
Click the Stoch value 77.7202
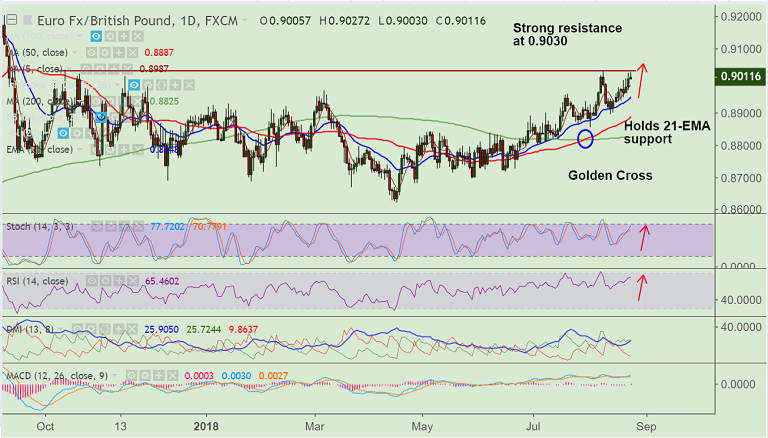pos(168,227)
